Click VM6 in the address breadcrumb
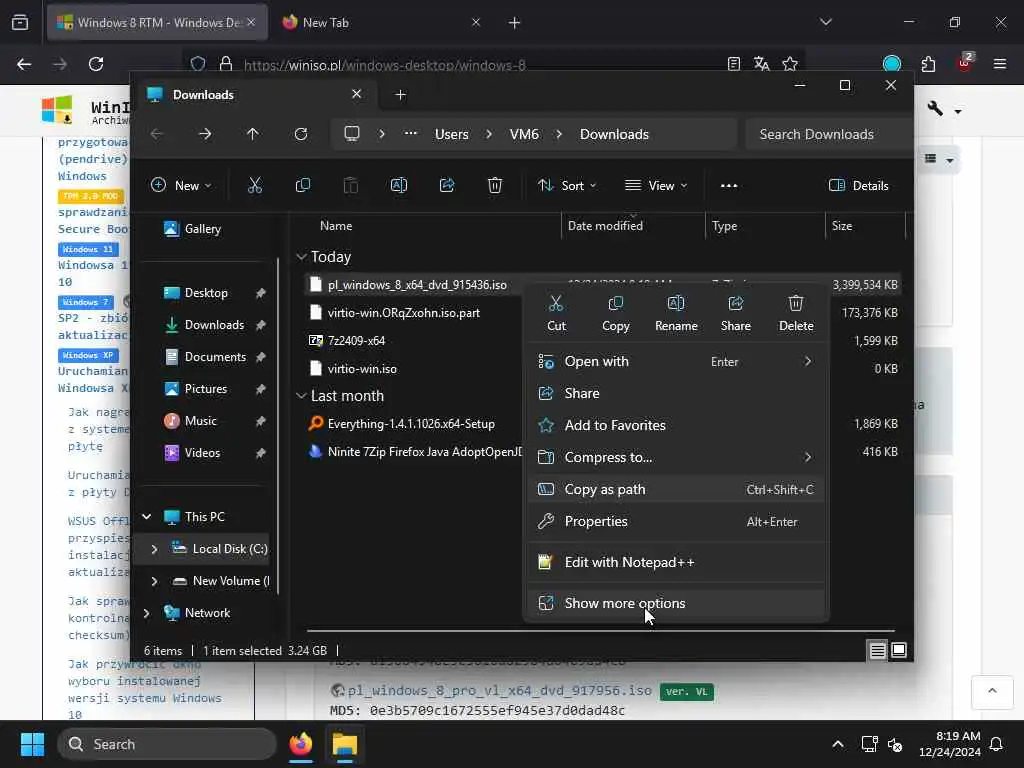The image size is (1024, 768). click(524, 134)
